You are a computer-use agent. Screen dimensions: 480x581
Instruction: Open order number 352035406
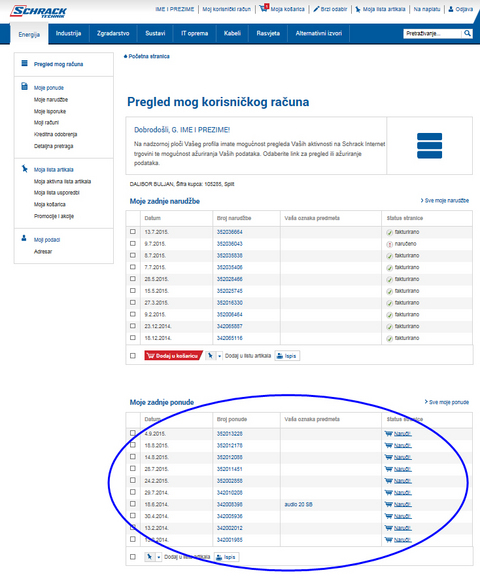[x=229, y=268]
